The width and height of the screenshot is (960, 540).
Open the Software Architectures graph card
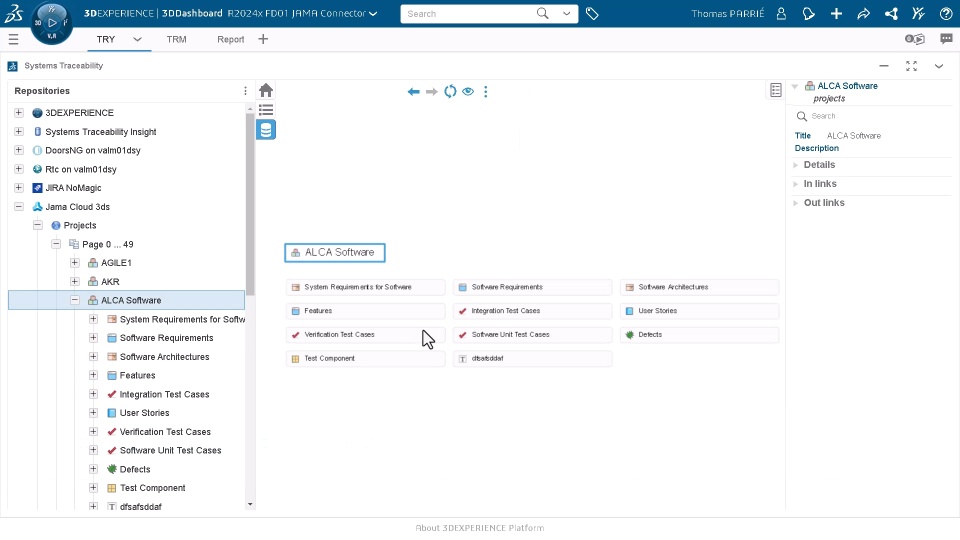click(x=700, y=287)
